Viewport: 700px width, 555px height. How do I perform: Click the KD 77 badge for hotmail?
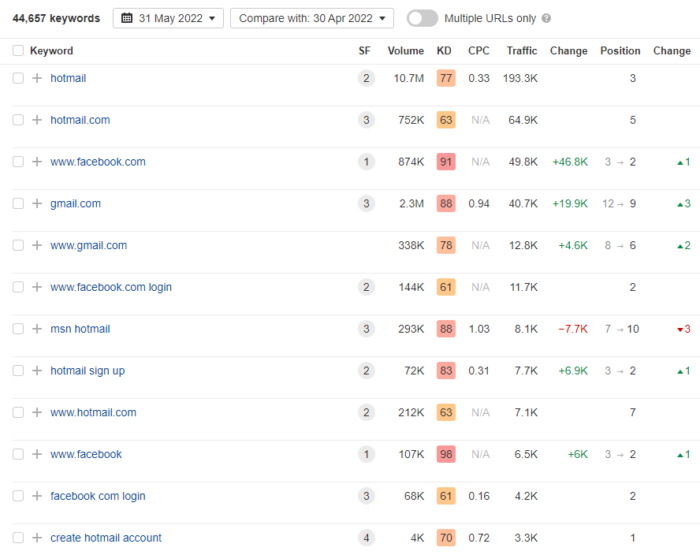tap(446, 78)
